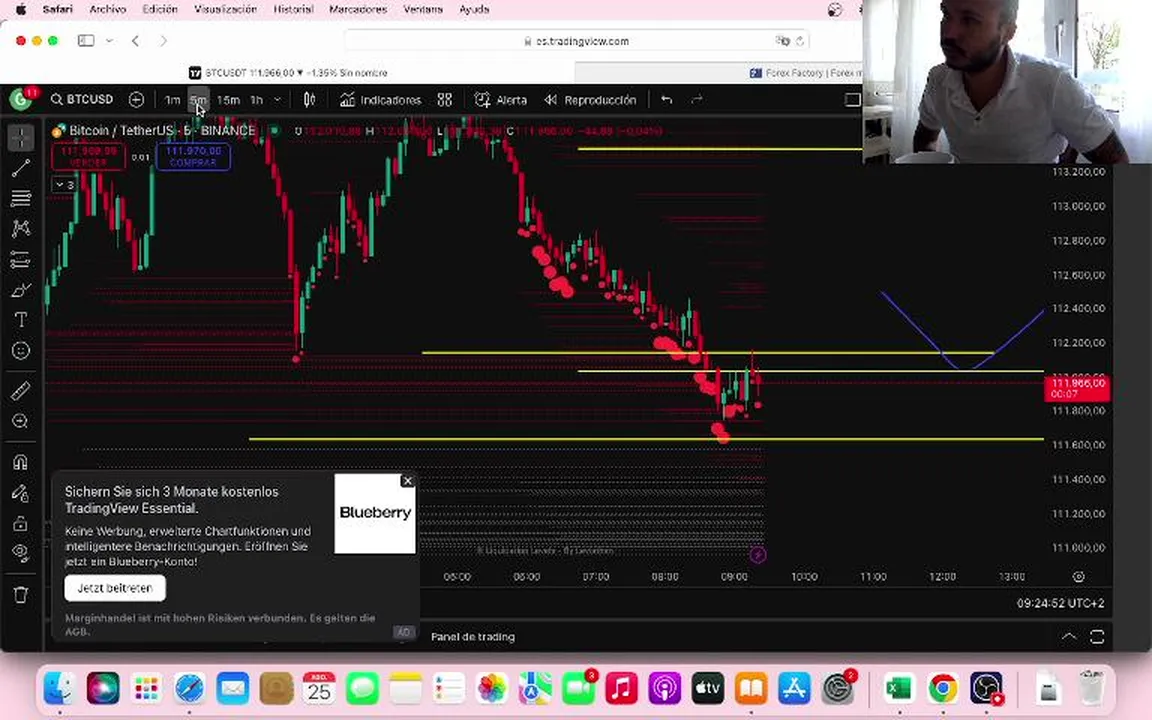Open Google Chrome from the Dock

[x=942, y=688]
